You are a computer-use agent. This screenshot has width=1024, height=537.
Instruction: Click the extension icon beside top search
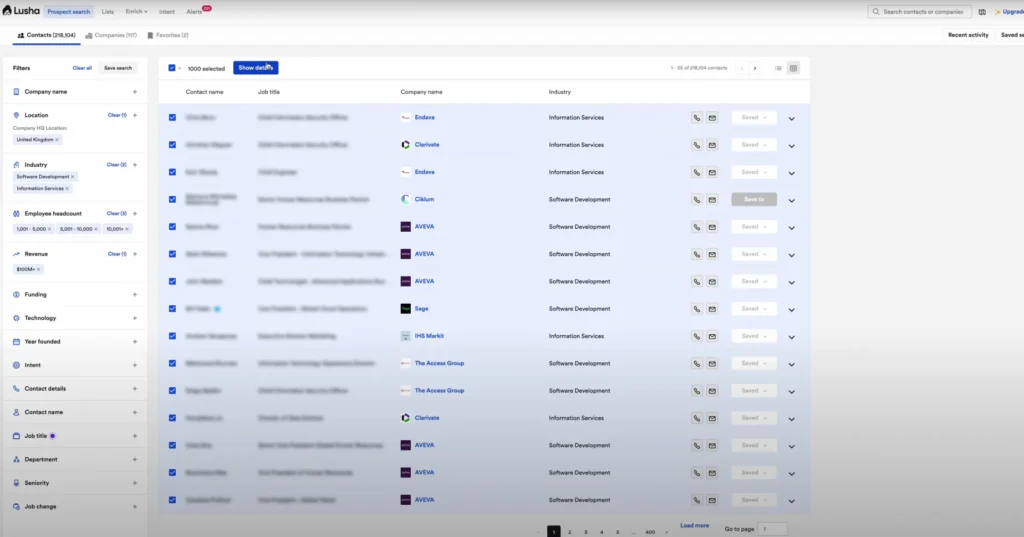[982, 12]
